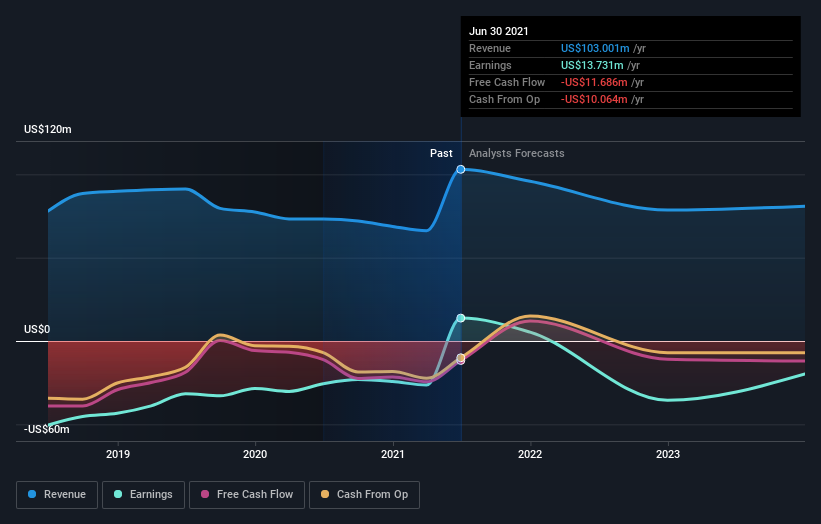Click the US$0 y-axis label
This screenshot has width=821, height=524.
coord(37,329)
